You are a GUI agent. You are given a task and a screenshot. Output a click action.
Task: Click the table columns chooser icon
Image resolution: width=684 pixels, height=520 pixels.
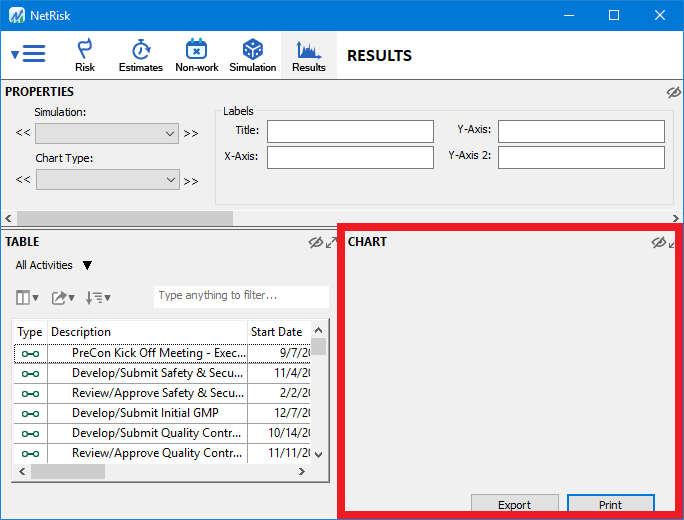tap(27, 297)
